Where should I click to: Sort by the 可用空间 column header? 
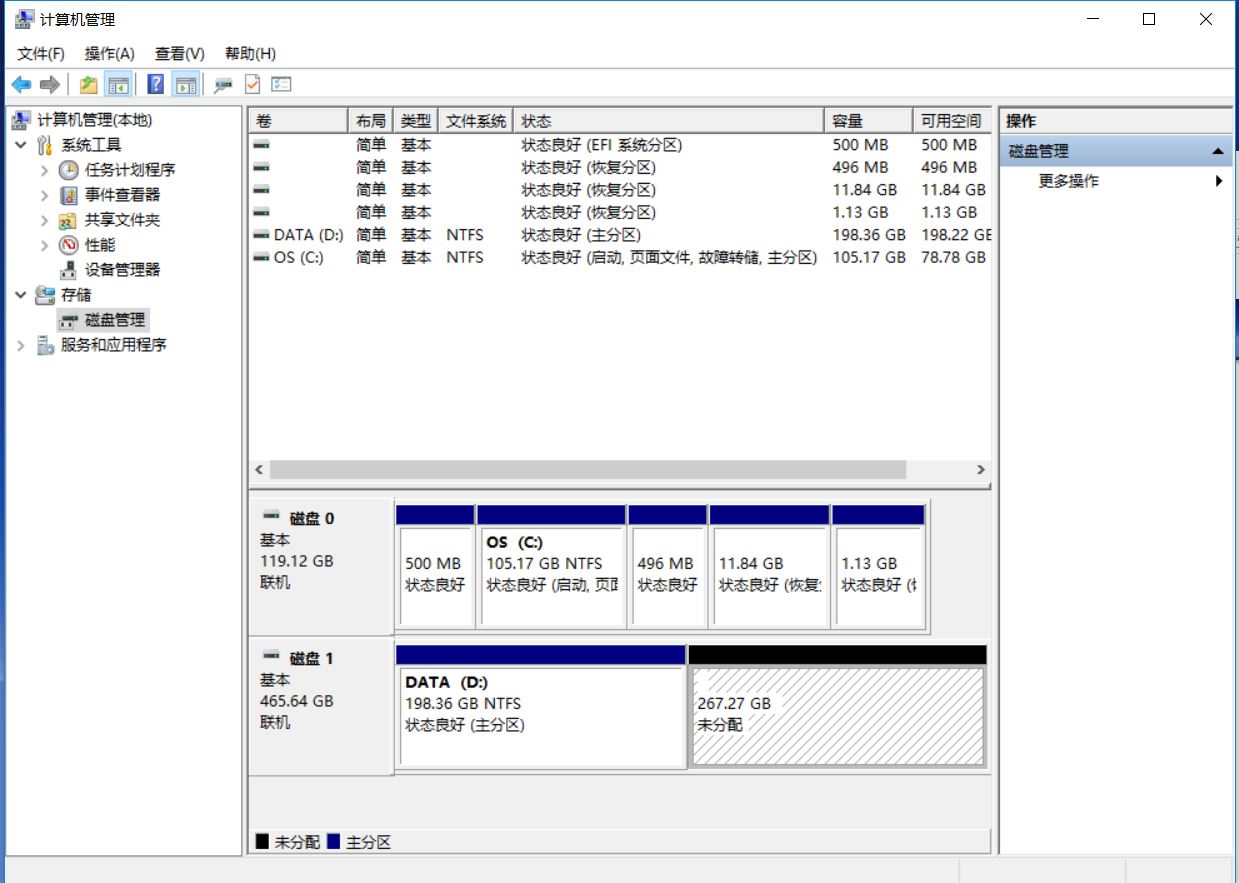(952, 121)
